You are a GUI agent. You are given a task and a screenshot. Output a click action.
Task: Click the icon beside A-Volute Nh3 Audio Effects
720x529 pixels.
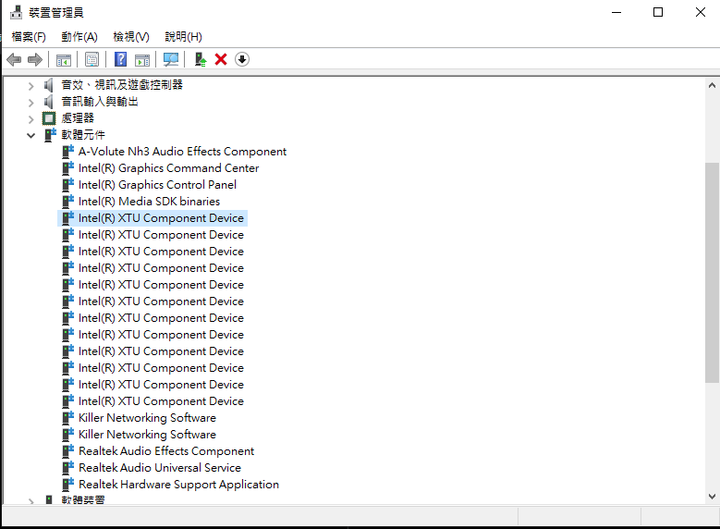coord(68,152)
